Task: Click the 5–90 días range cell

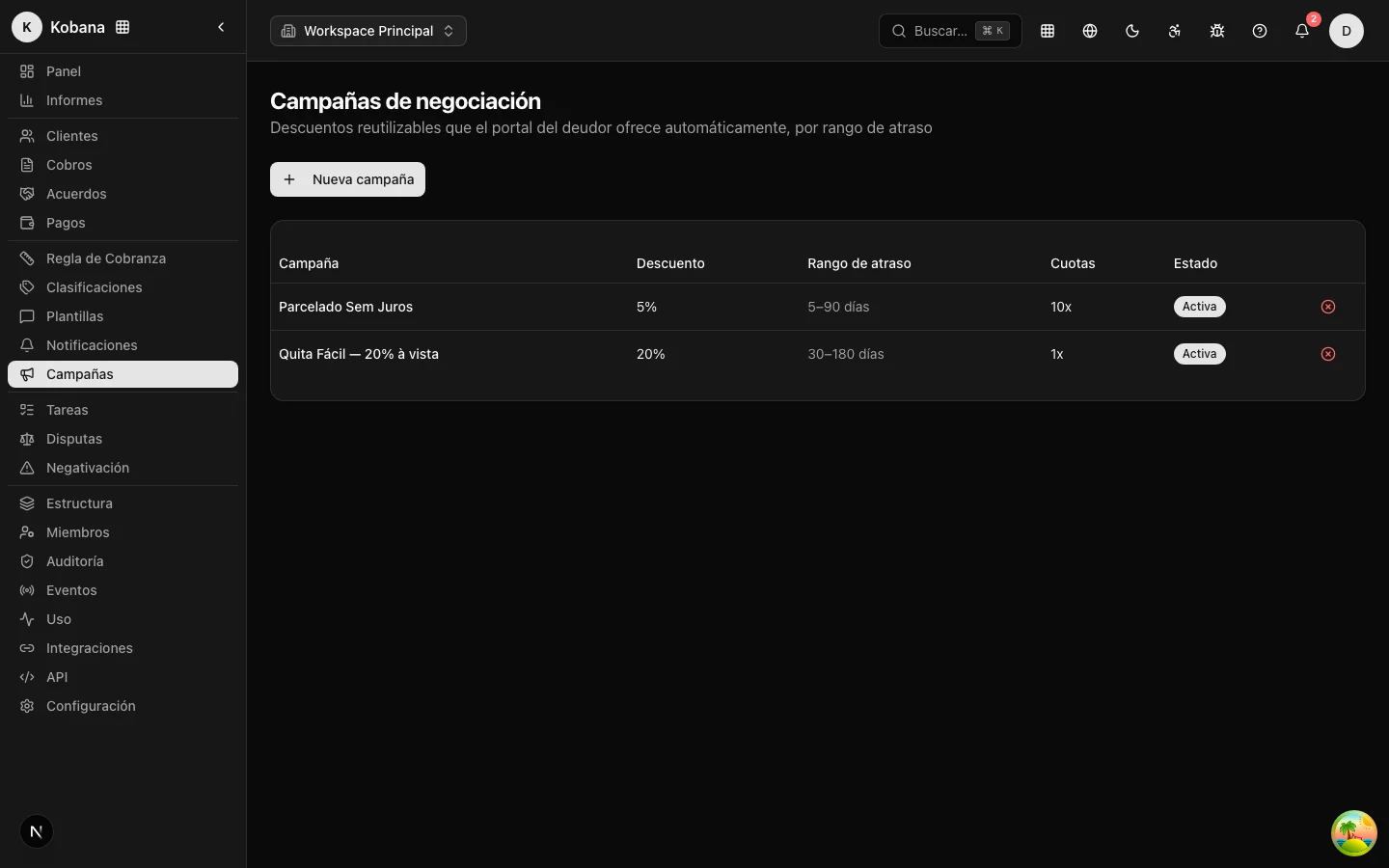Action: tap(838, 307)
